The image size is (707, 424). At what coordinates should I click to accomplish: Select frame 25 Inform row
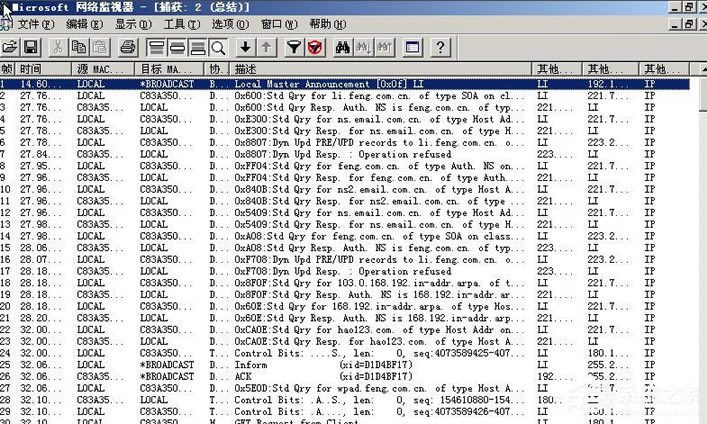344,365
